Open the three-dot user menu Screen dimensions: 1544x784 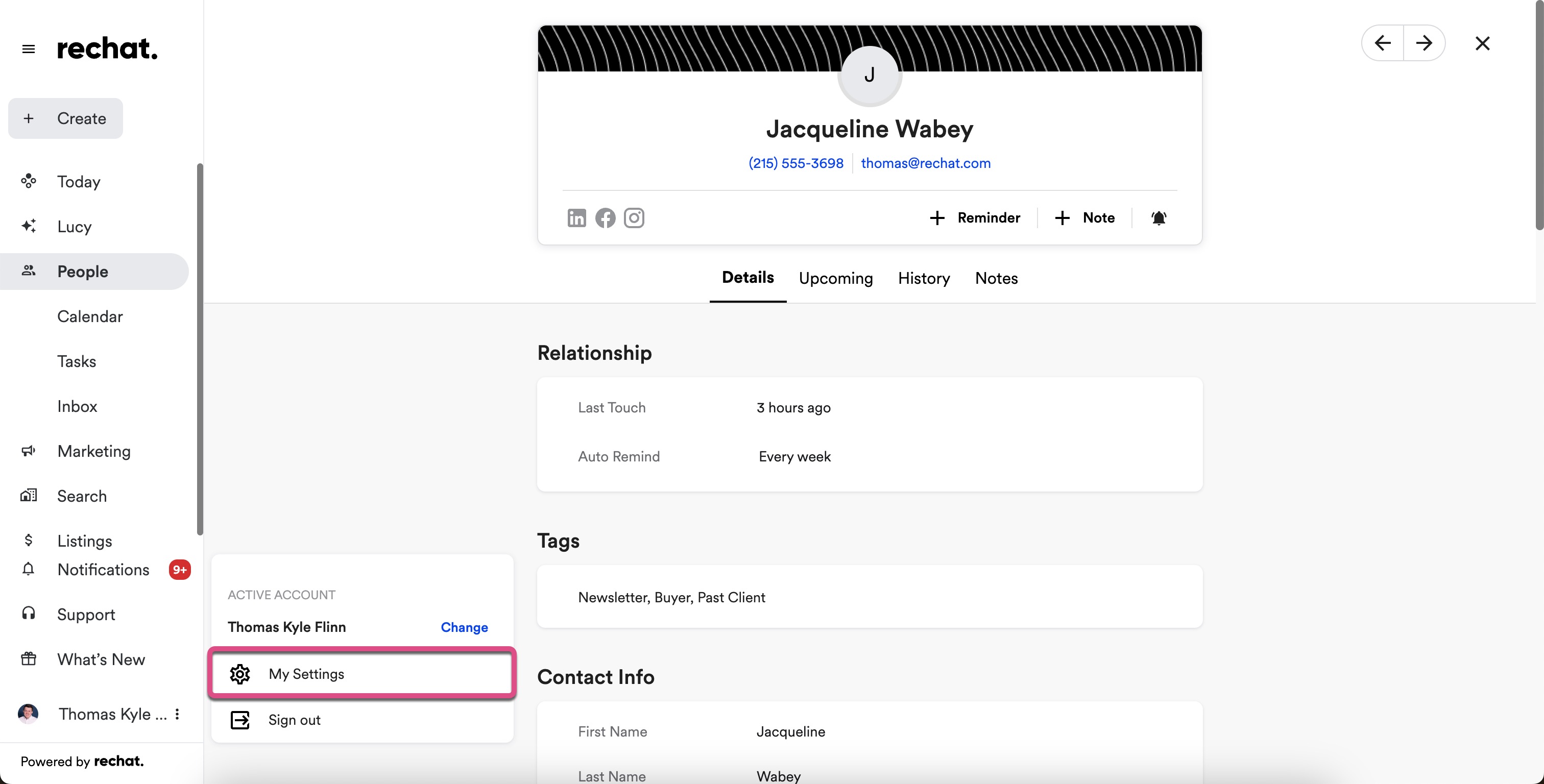(177, 714)
